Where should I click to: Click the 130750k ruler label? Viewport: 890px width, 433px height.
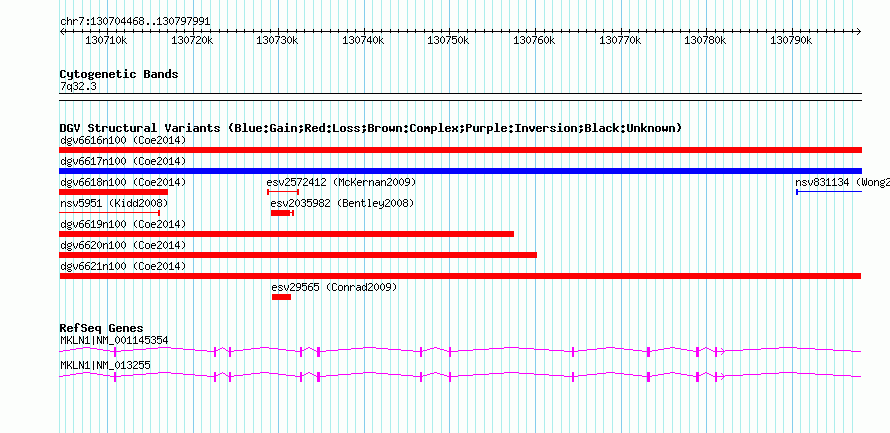click(448, 41)
